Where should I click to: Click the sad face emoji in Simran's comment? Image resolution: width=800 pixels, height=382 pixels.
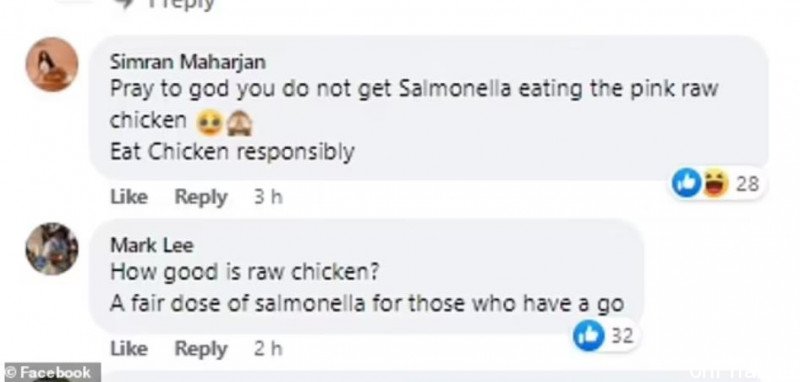(210, 122)
